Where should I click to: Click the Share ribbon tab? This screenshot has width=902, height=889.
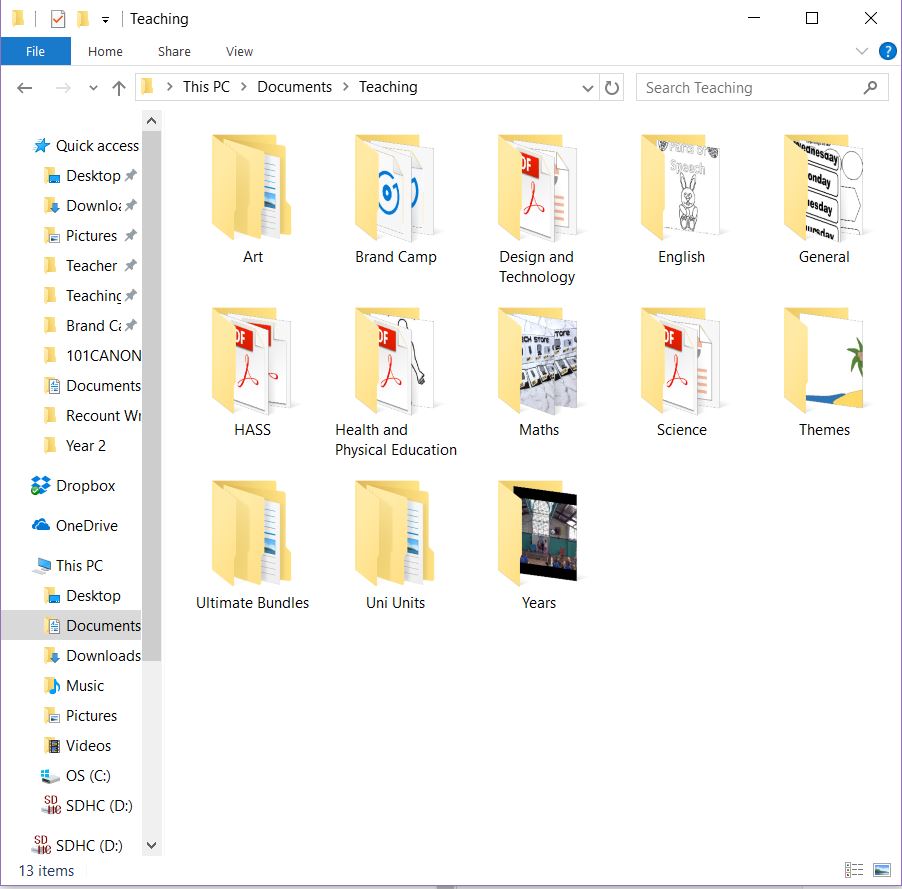coord(173,51)
